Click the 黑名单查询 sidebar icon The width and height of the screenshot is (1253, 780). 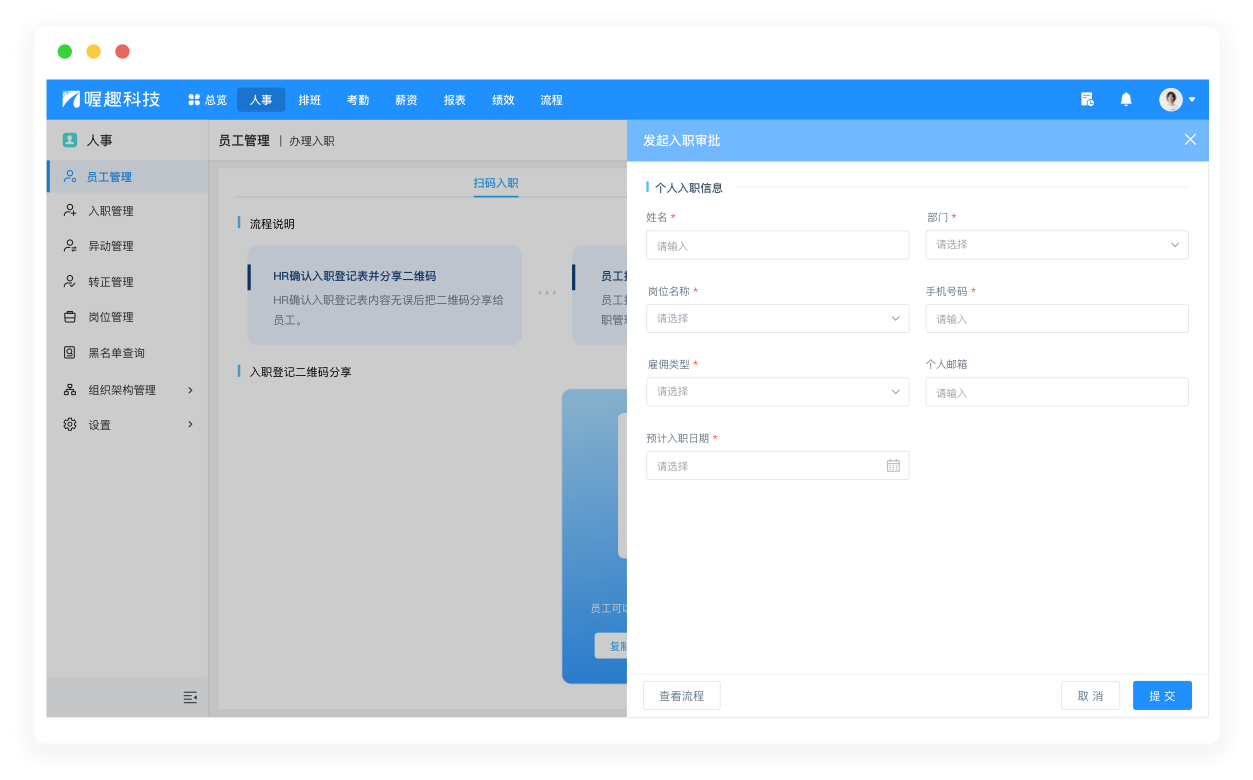[70, 353]
